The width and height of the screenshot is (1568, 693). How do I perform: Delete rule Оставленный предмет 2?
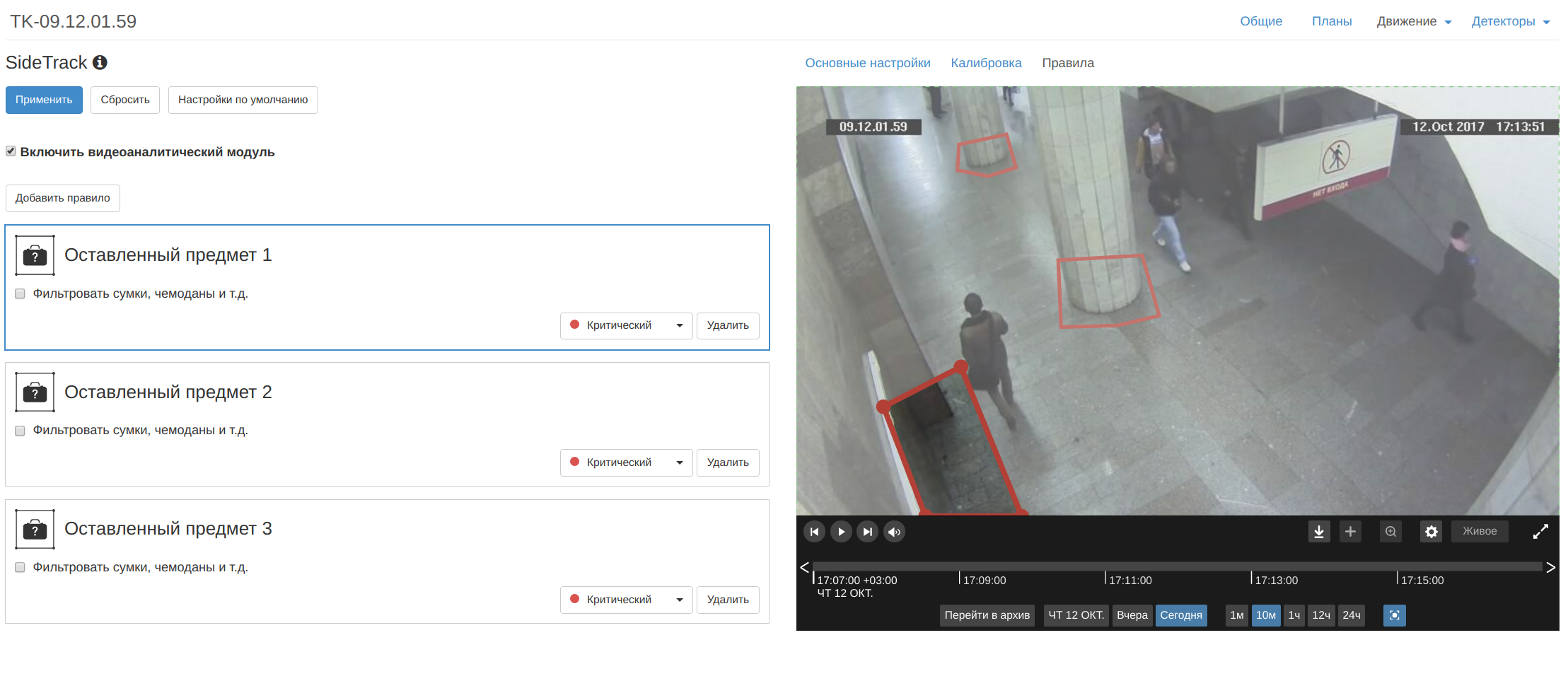pos(728,462)
